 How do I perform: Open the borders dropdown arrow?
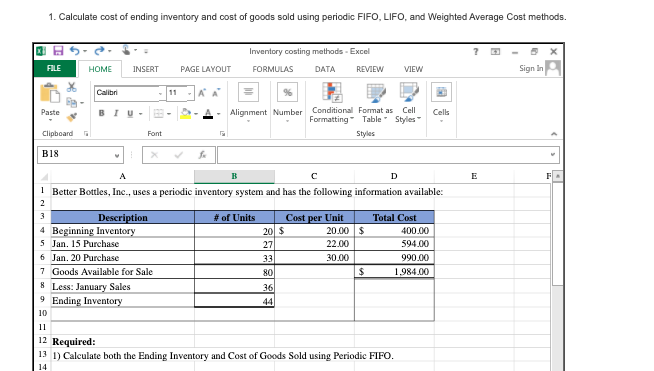tap(169, 114)
